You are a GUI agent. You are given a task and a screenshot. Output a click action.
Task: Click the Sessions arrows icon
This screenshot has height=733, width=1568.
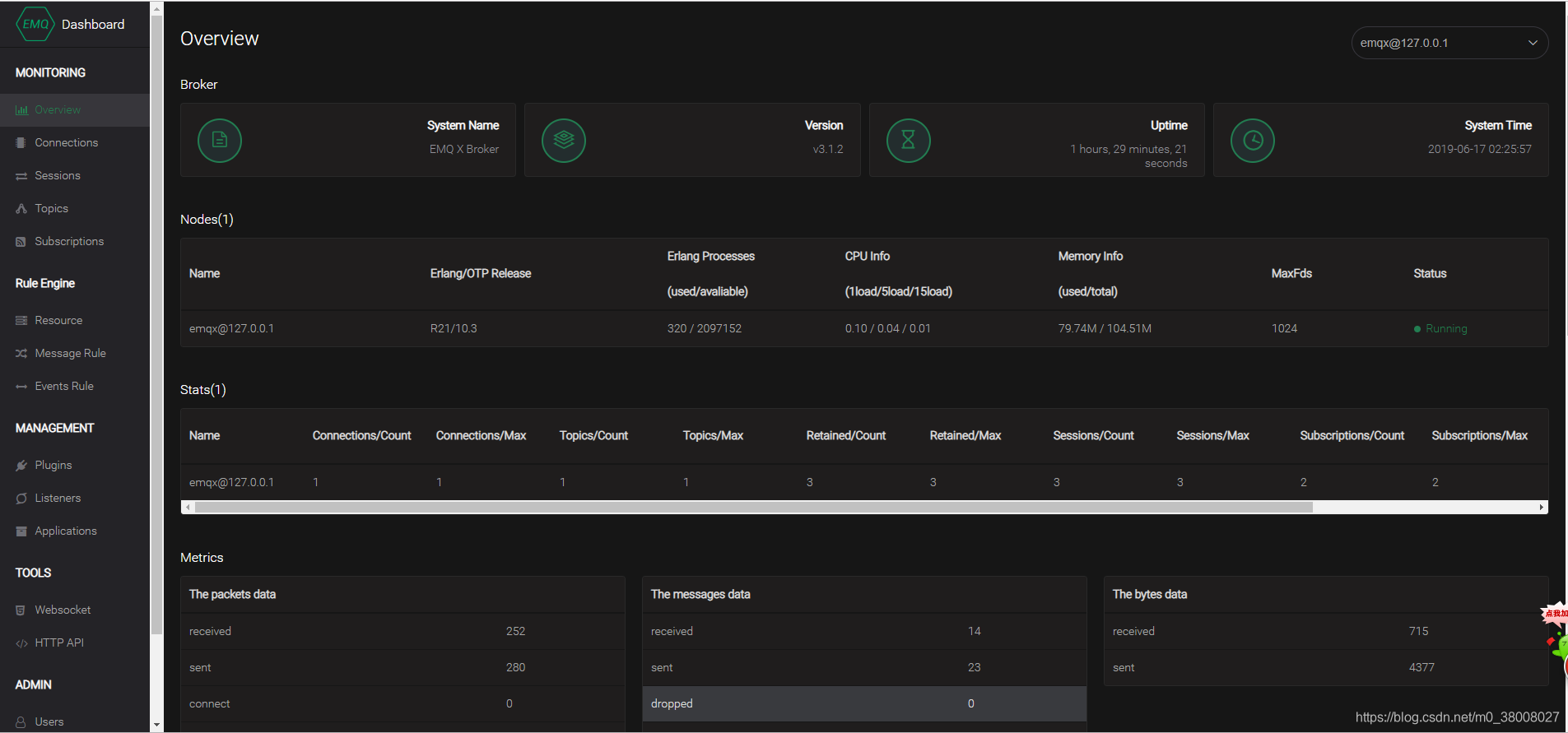(21, 176)
